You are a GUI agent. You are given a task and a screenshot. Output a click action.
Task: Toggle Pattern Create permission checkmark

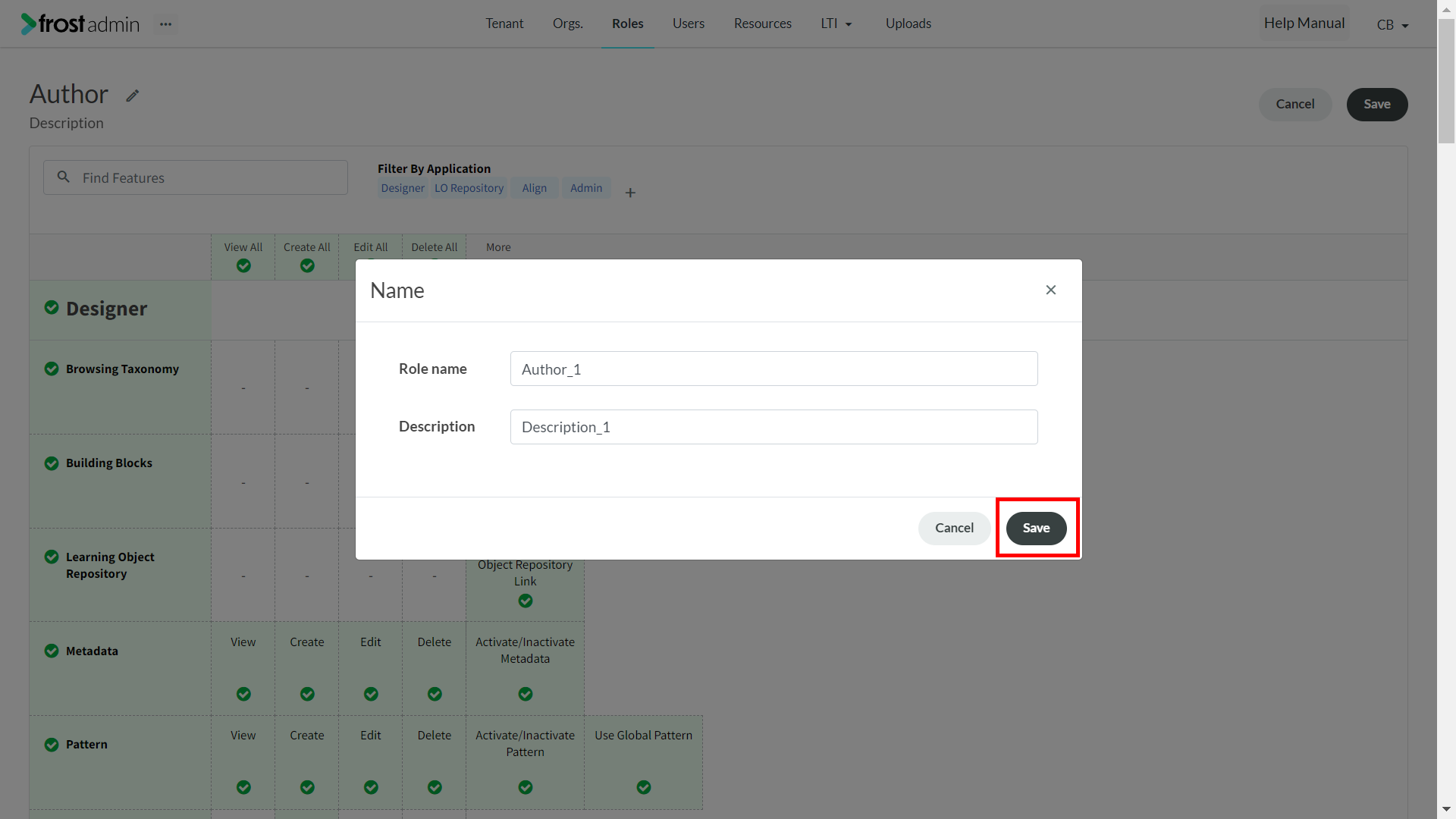coord(307,787)
